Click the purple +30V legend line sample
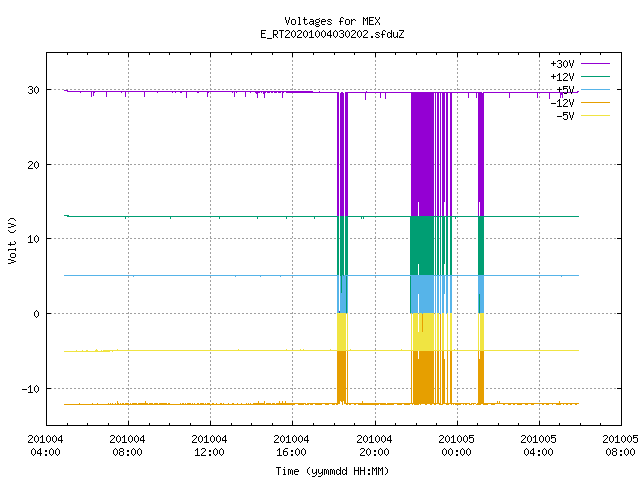 595,63
